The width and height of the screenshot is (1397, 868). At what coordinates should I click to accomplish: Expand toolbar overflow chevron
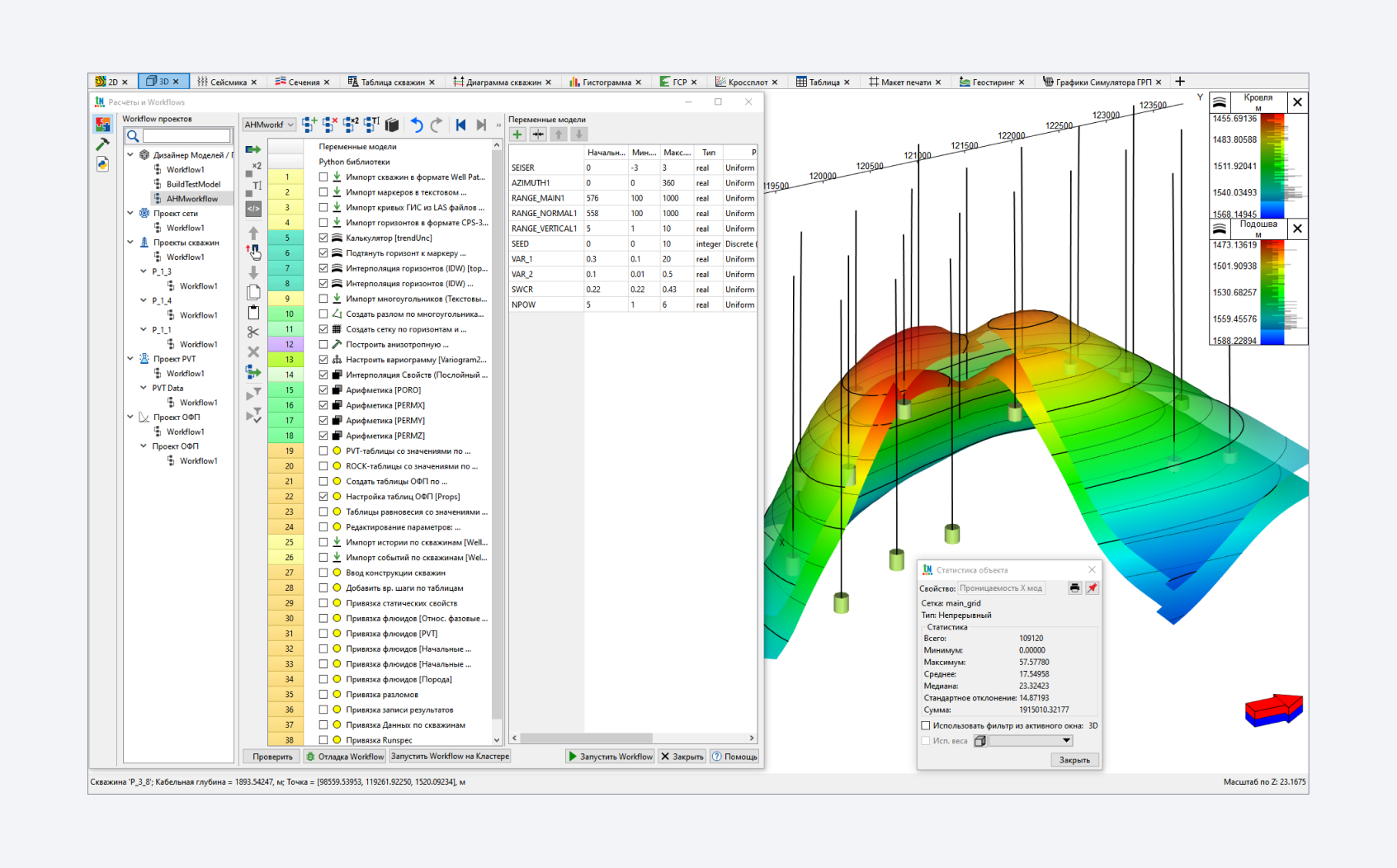coord(498,125)
